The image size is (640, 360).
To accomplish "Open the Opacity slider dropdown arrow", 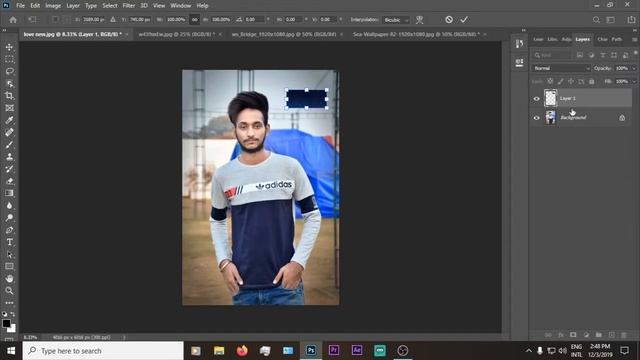I will [634, 68].
